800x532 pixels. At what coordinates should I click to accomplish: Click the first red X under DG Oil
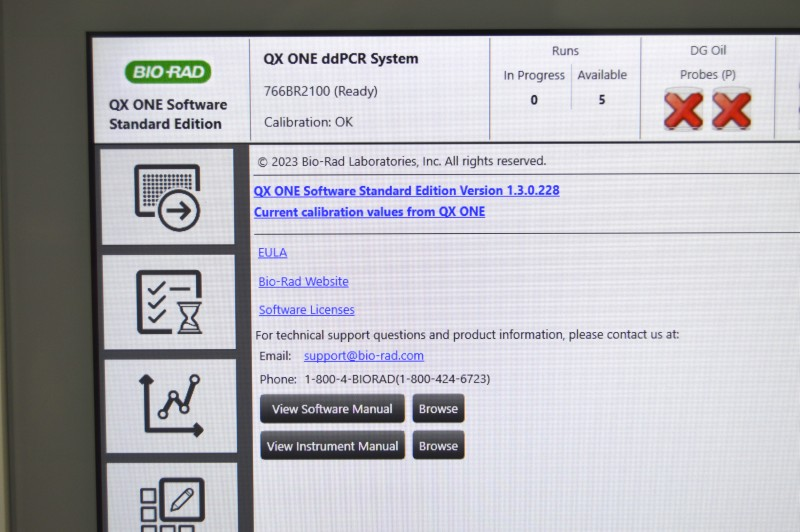pyautogui.click(x=683, y=109)
